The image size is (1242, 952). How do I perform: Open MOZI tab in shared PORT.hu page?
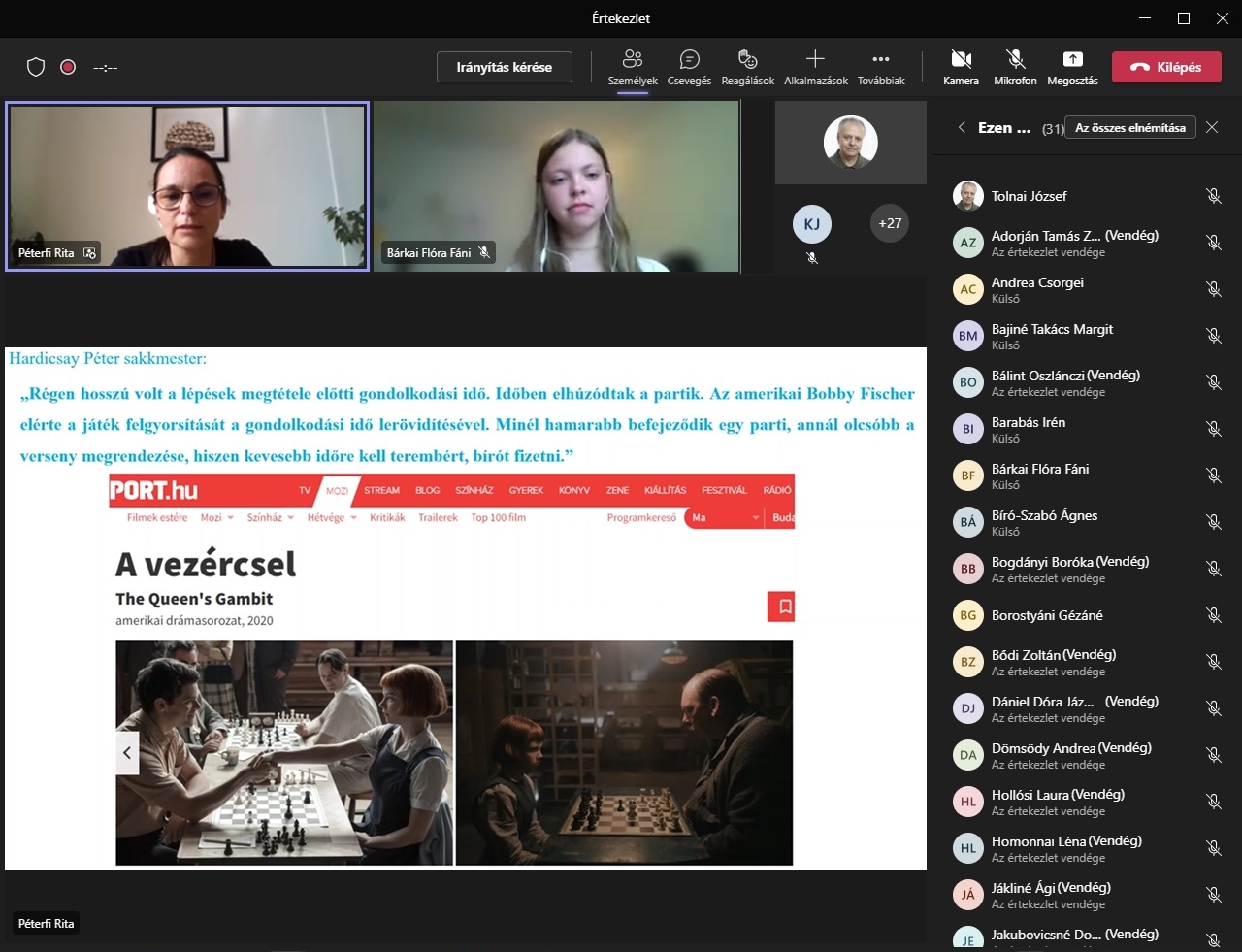[337, 490]
